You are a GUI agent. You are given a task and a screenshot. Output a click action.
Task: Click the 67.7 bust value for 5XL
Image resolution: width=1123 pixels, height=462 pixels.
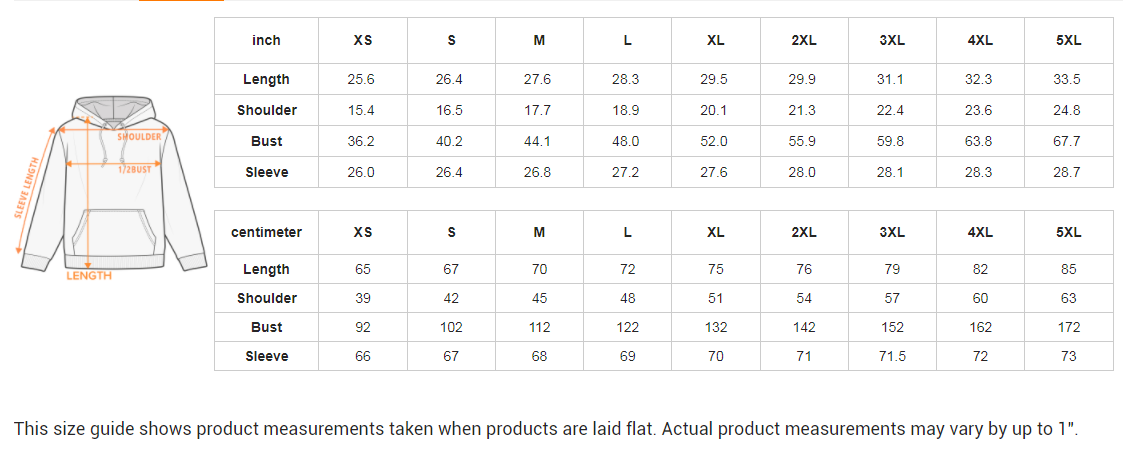click(1068, 141)
